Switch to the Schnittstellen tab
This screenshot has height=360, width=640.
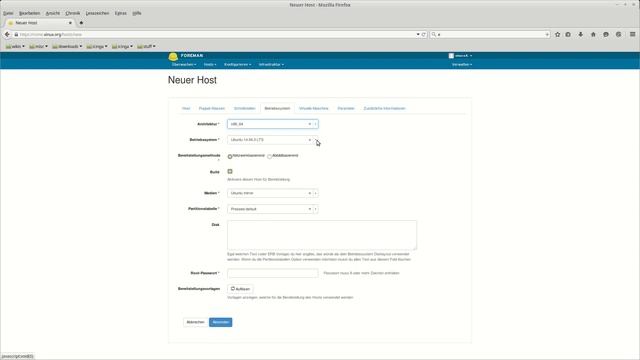(x=244, y=109)
